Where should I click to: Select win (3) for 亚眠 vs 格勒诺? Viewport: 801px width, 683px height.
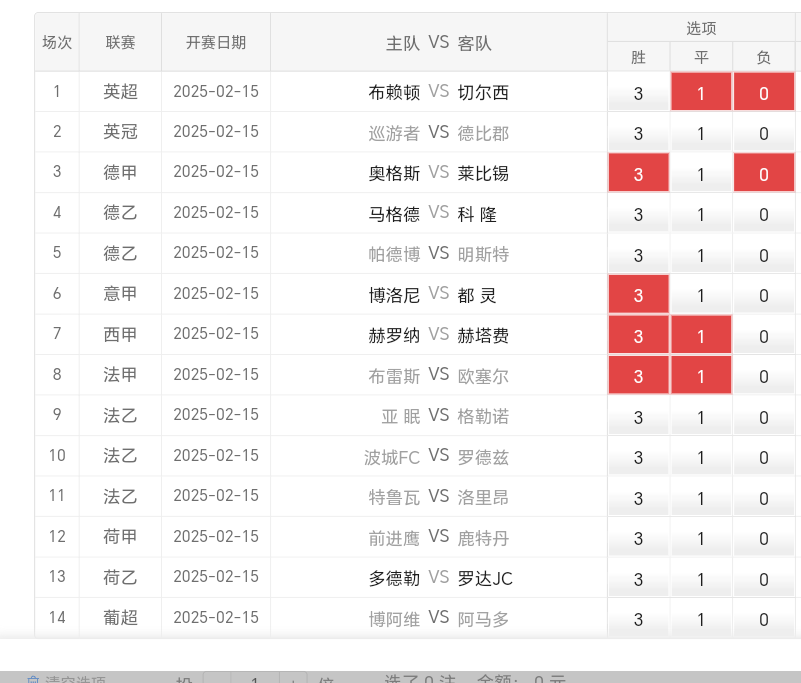[638, 417]
